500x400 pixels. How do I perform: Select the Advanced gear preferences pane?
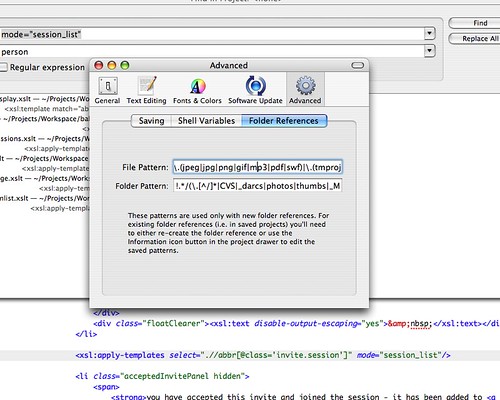click(x=305, y=89)
